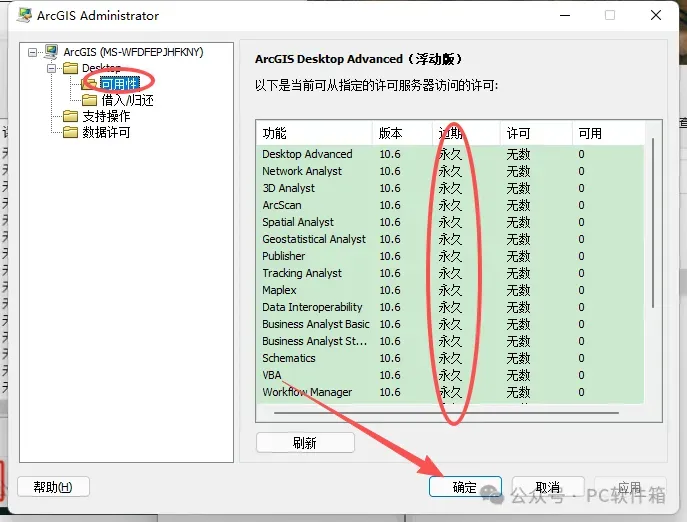This screenshot has height=522, width=687.
Task: Select the VBA row
Action: point(450,375)
